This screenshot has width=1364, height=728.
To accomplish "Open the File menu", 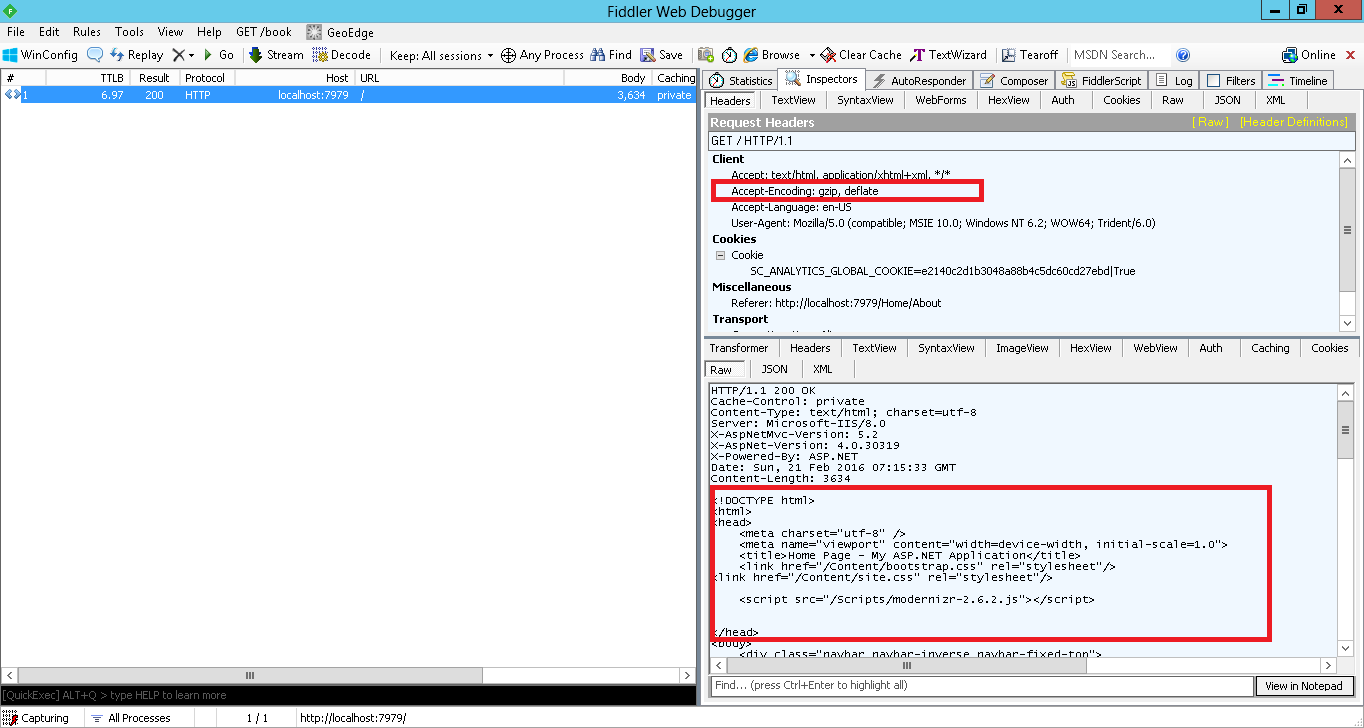I will click(x=16, y=32).
